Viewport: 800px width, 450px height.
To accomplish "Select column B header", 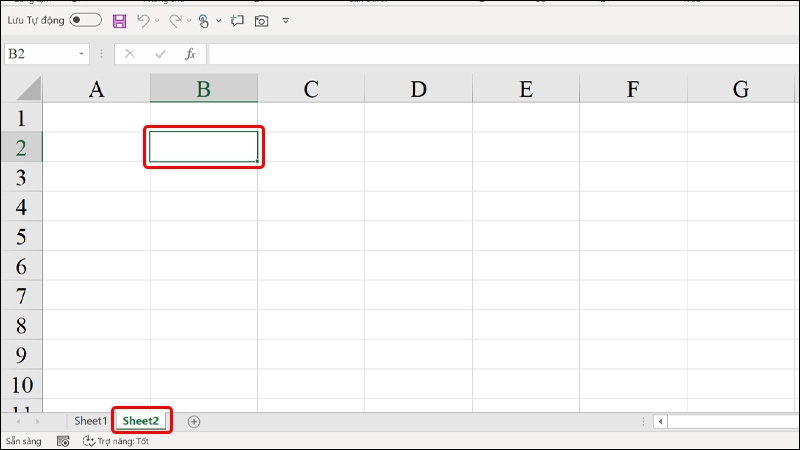I will 204,88.
